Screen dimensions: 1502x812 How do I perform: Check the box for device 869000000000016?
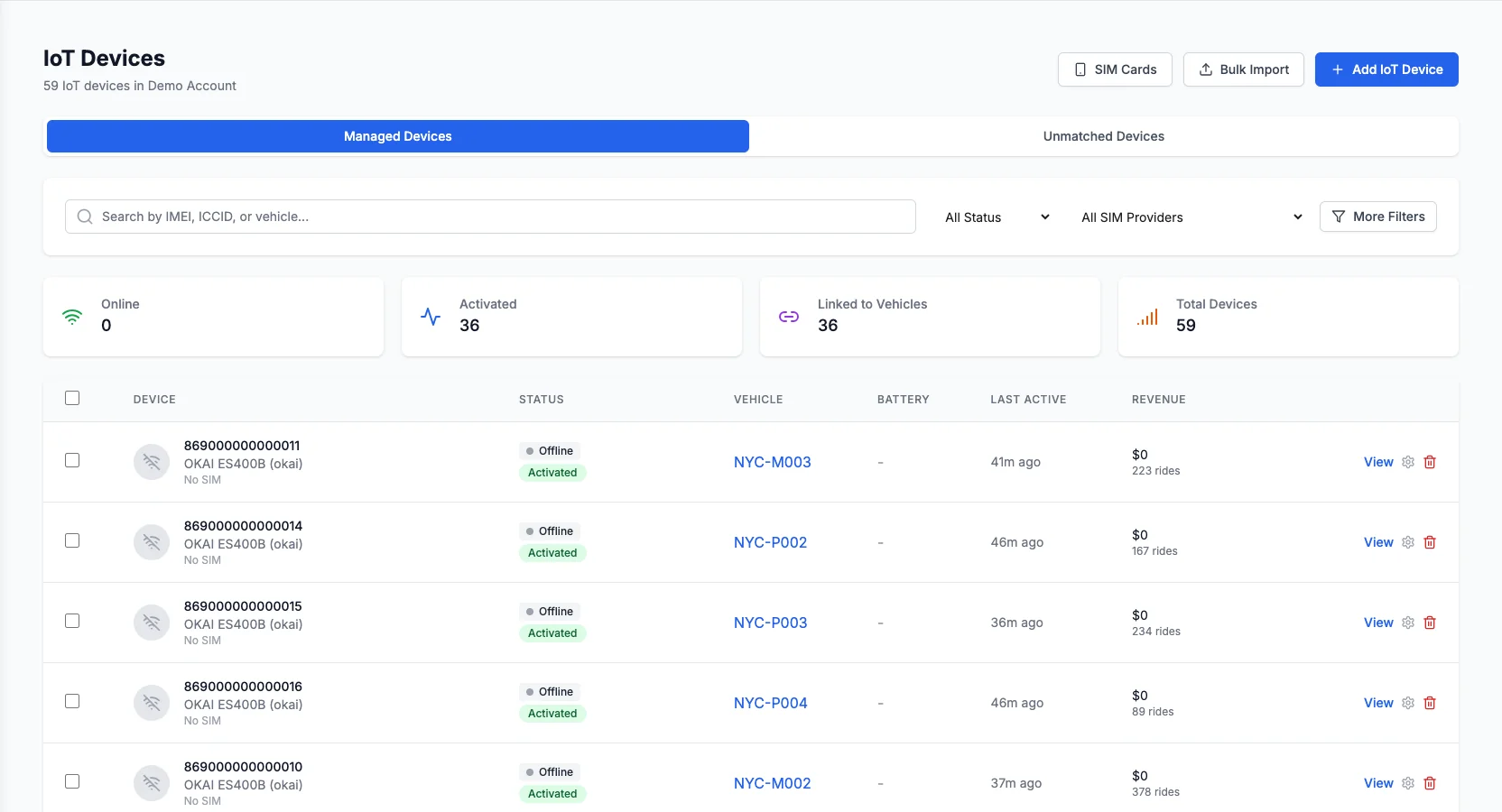[72, 701]
